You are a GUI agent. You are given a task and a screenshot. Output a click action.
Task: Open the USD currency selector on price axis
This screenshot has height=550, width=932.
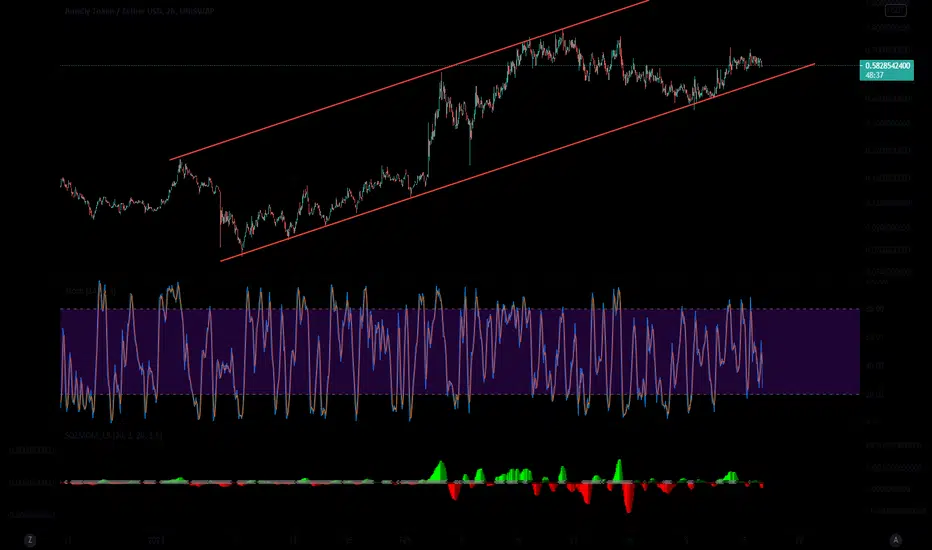pos(895,11)
